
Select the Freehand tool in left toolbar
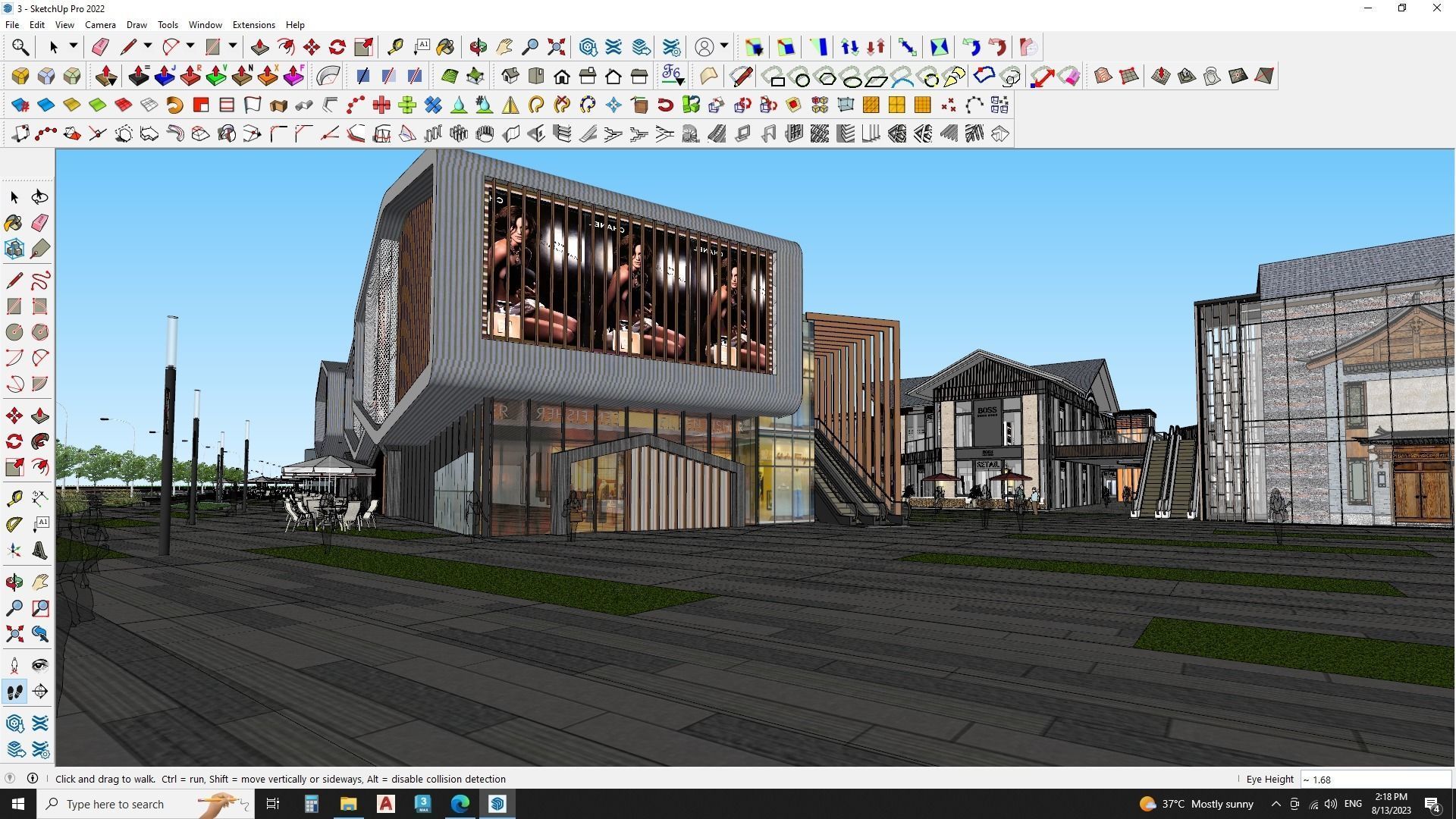click(x=40, y=281)
